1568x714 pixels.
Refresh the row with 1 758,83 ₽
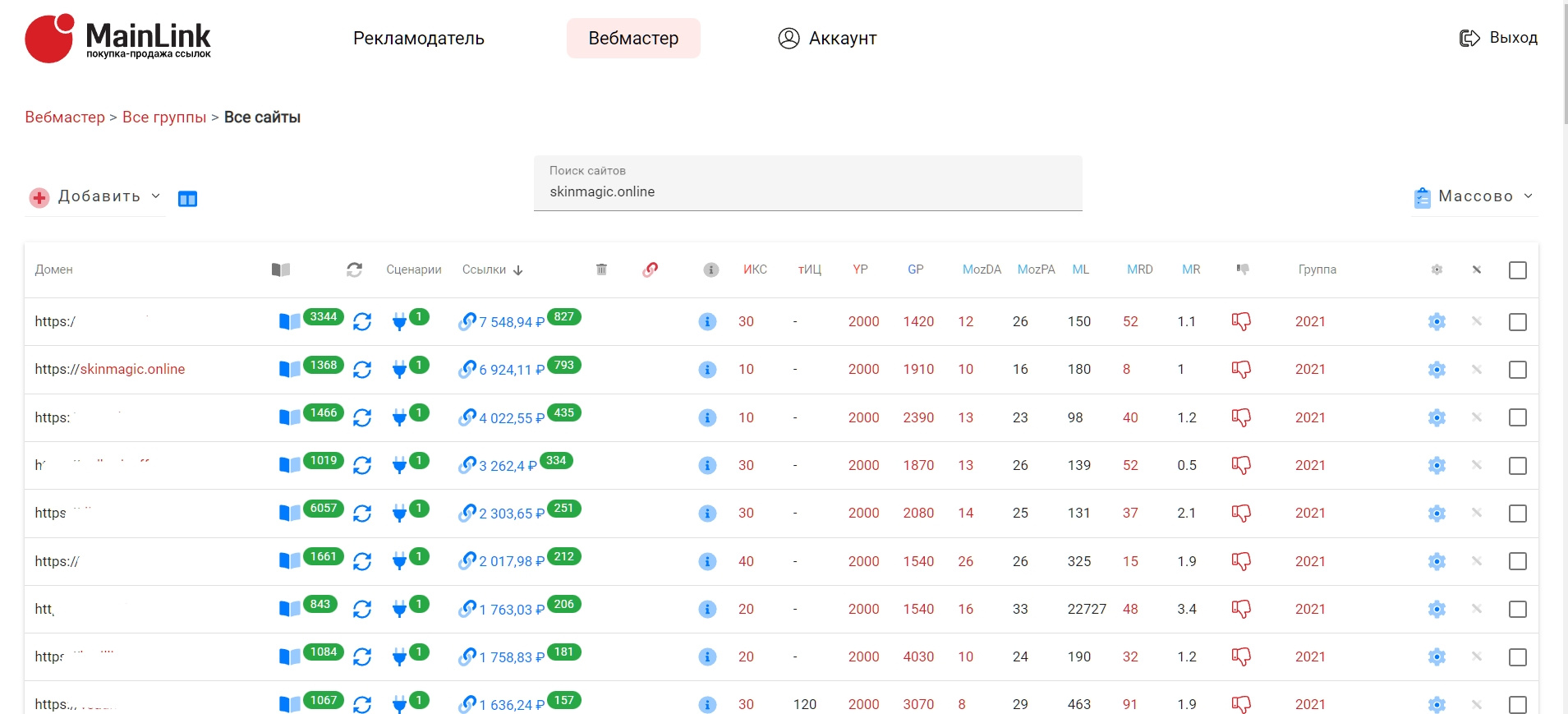coord(362,657)
